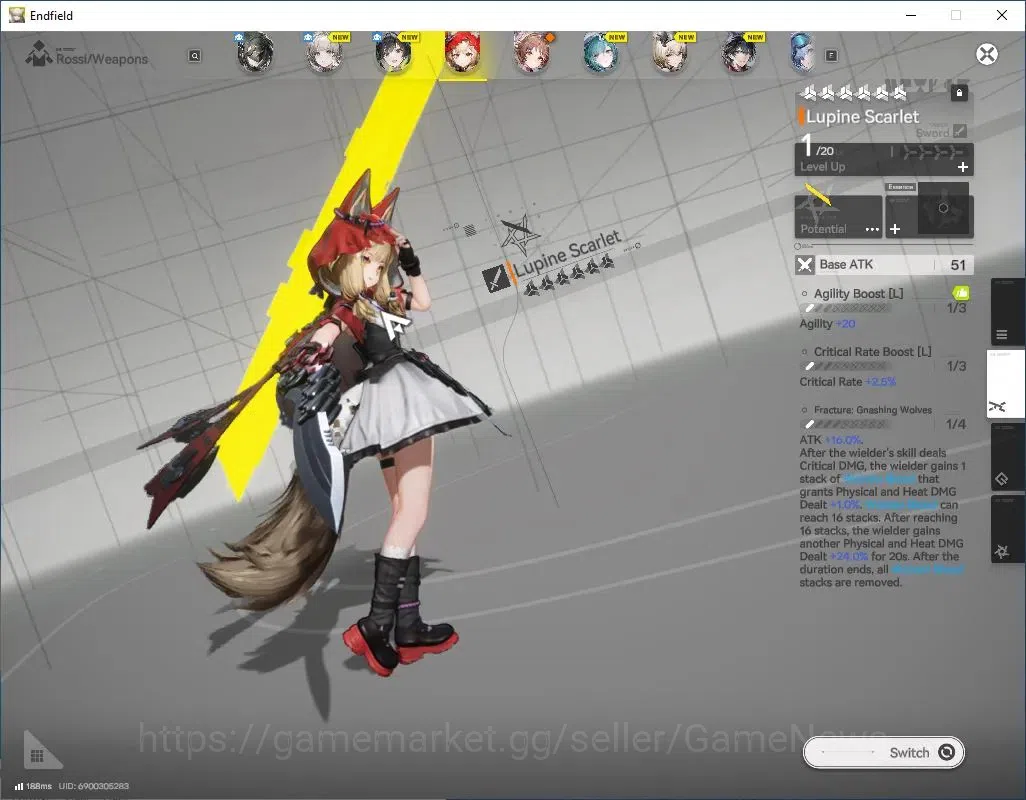
Task: Click the Base ATK value 51
Action: (x=958, y=265)
